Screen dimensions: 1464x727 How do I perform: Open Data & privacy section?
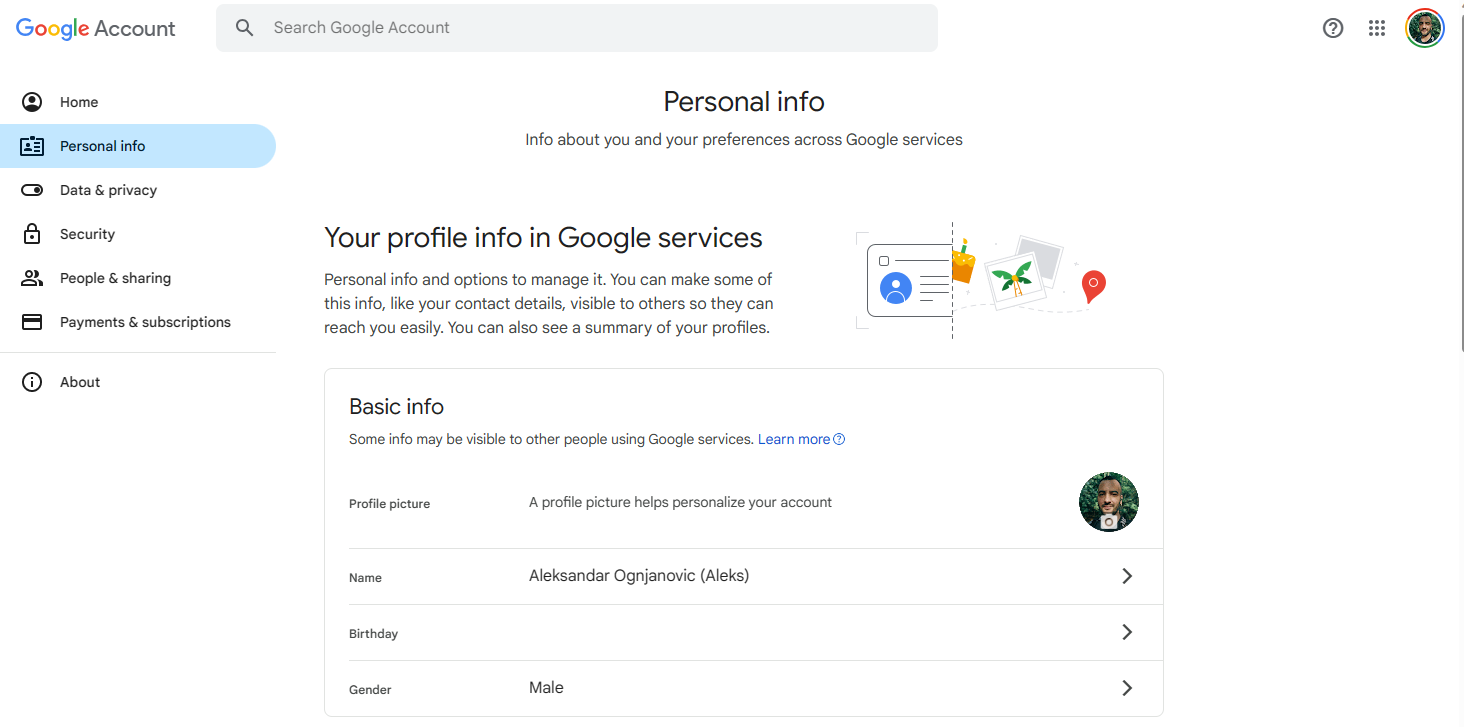coord(138,190)
